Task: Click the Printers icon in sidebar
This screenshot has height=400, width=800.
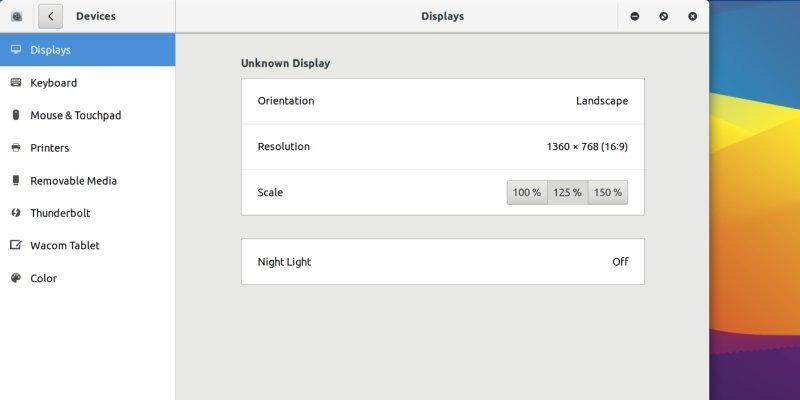Action: coord(16,148)
